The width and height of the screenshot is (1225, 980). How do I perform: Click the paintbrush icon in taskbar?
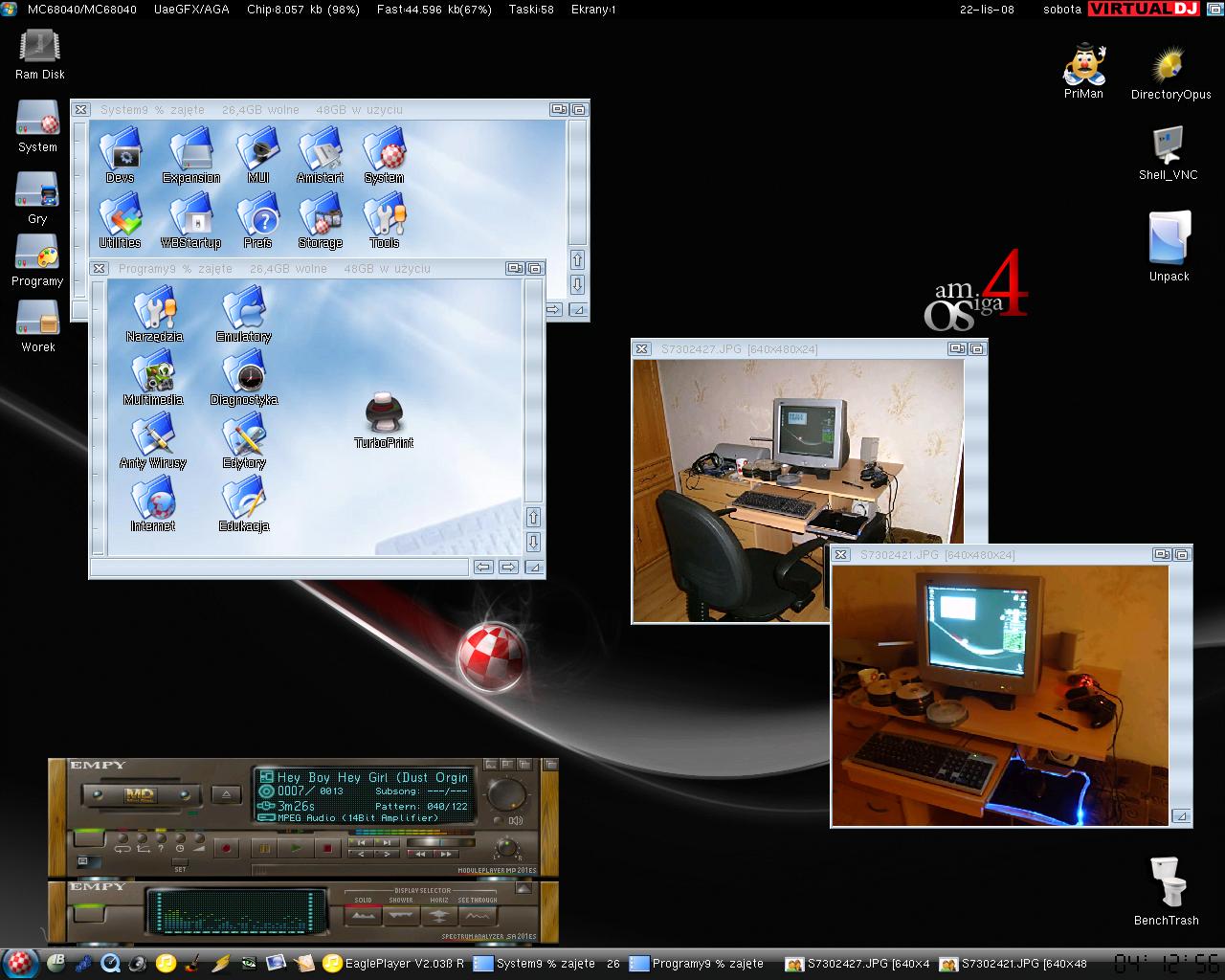[x=192, y=964]
